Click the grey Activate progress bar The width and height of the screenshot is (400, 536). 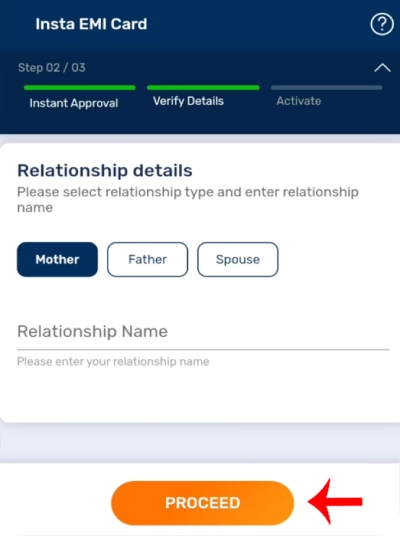point(326,88)
